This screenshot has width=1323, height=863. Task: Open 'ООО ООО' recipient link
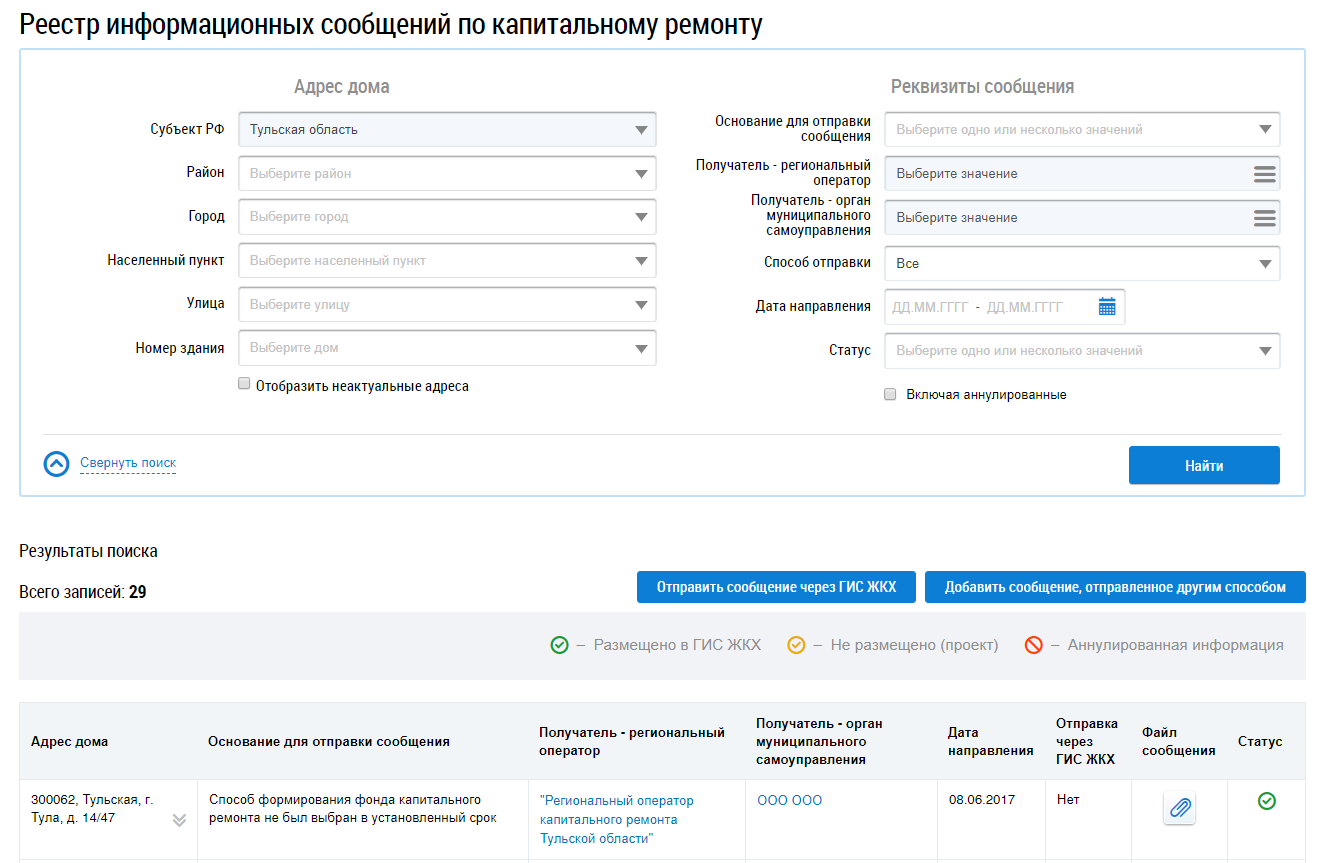789,801
